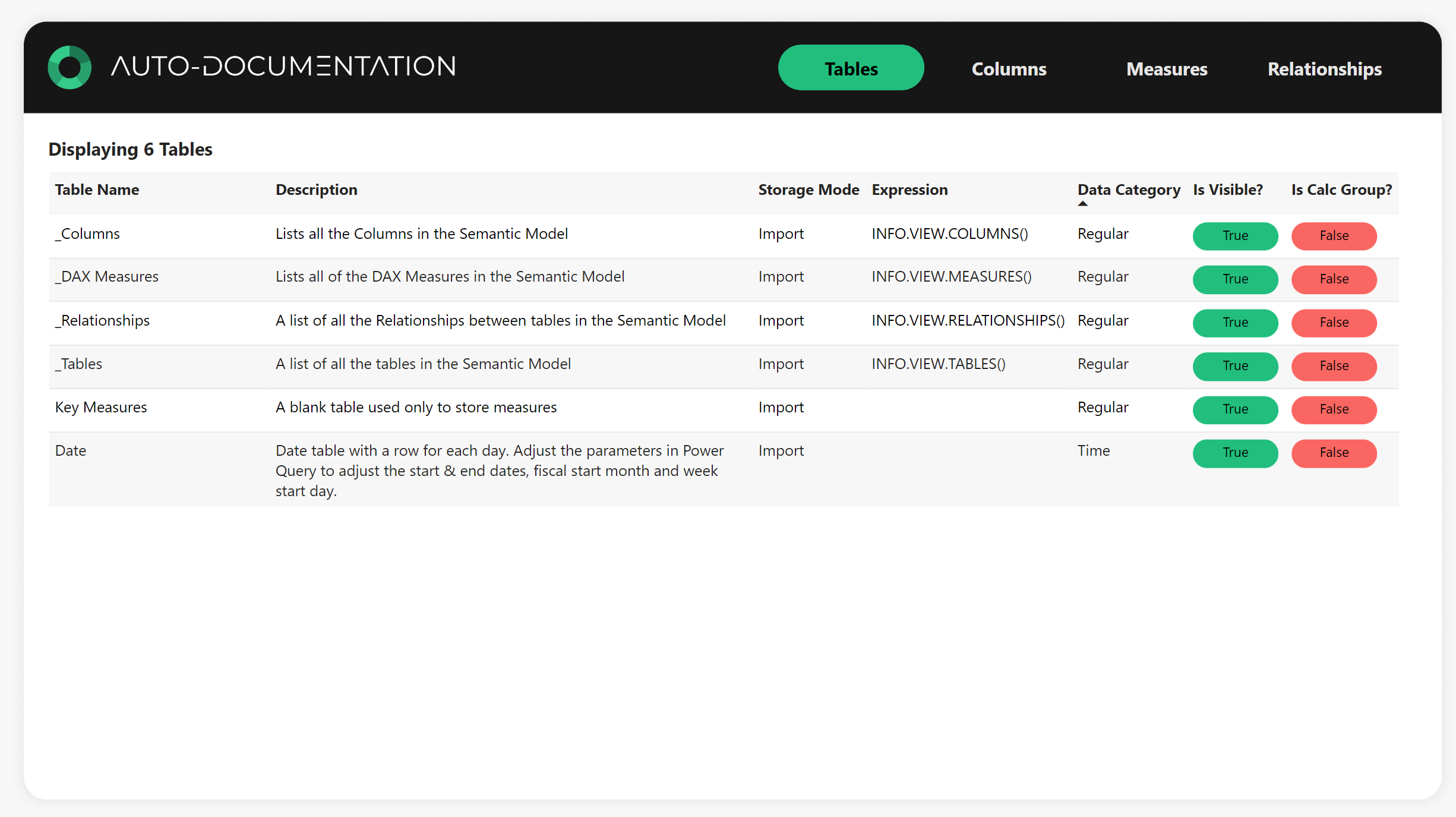Select the _Relationships table name cell
Viewport: 1456px width, 817px height.
(103, 321)
